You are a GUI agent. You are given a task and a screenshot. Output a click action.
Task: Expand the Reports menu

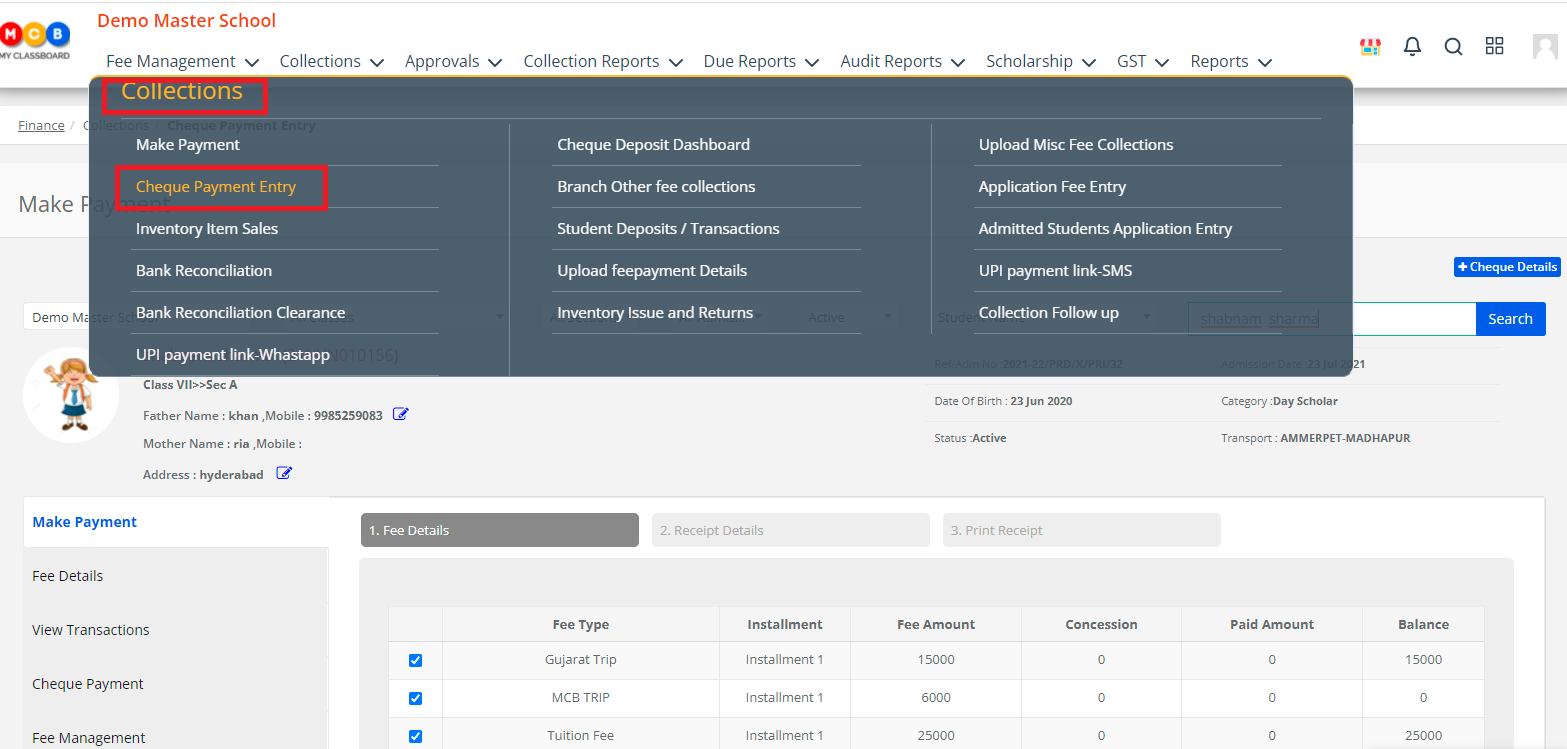(x=1231, y=61)
